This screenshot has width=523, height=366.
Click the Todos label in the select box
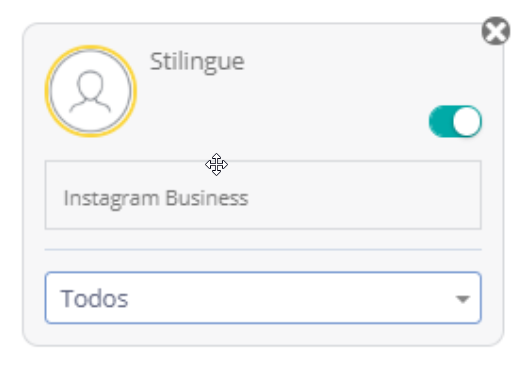94,298
